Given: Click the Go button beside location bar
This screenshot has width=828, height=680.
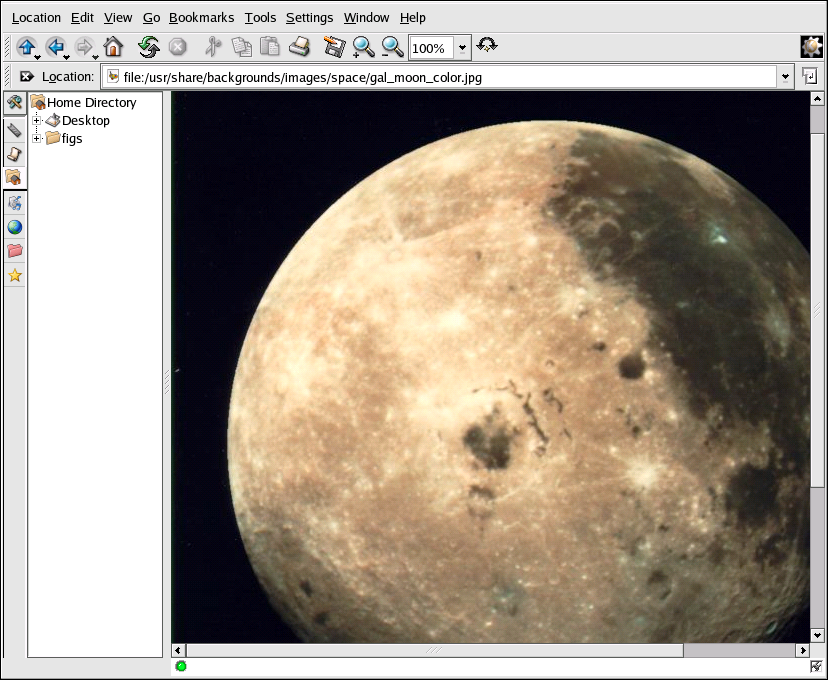Looking at the screenshot, I should coord(809,77).
